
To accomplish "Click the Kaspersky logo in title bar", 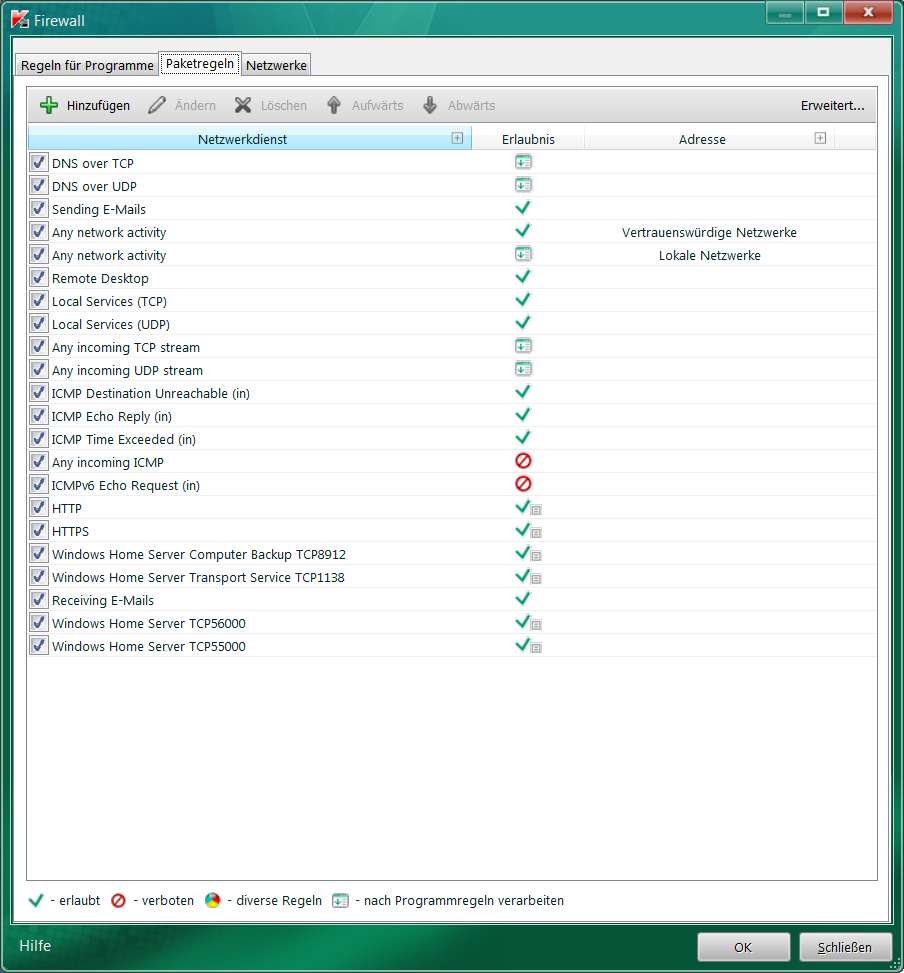I will [x=20, y=20].
